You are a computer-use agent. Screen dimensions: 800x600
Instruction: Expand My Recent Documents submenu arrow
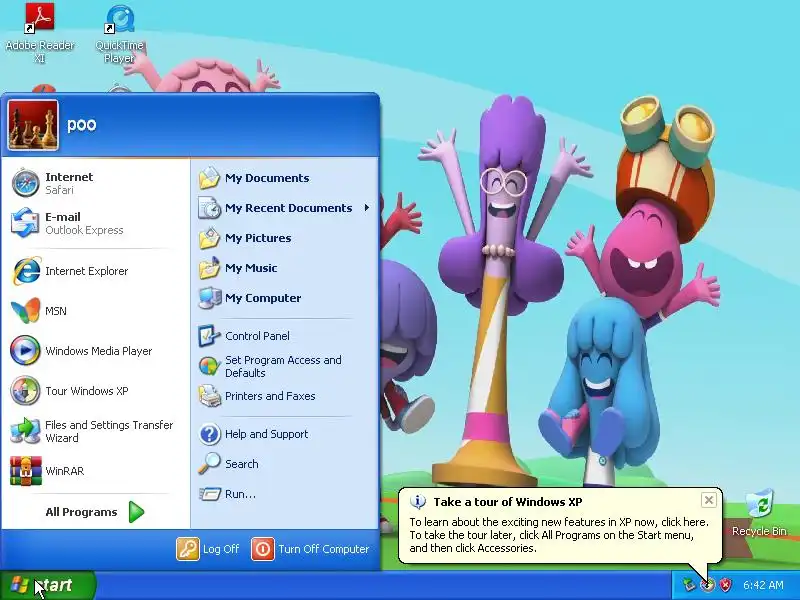coord(366,208)
